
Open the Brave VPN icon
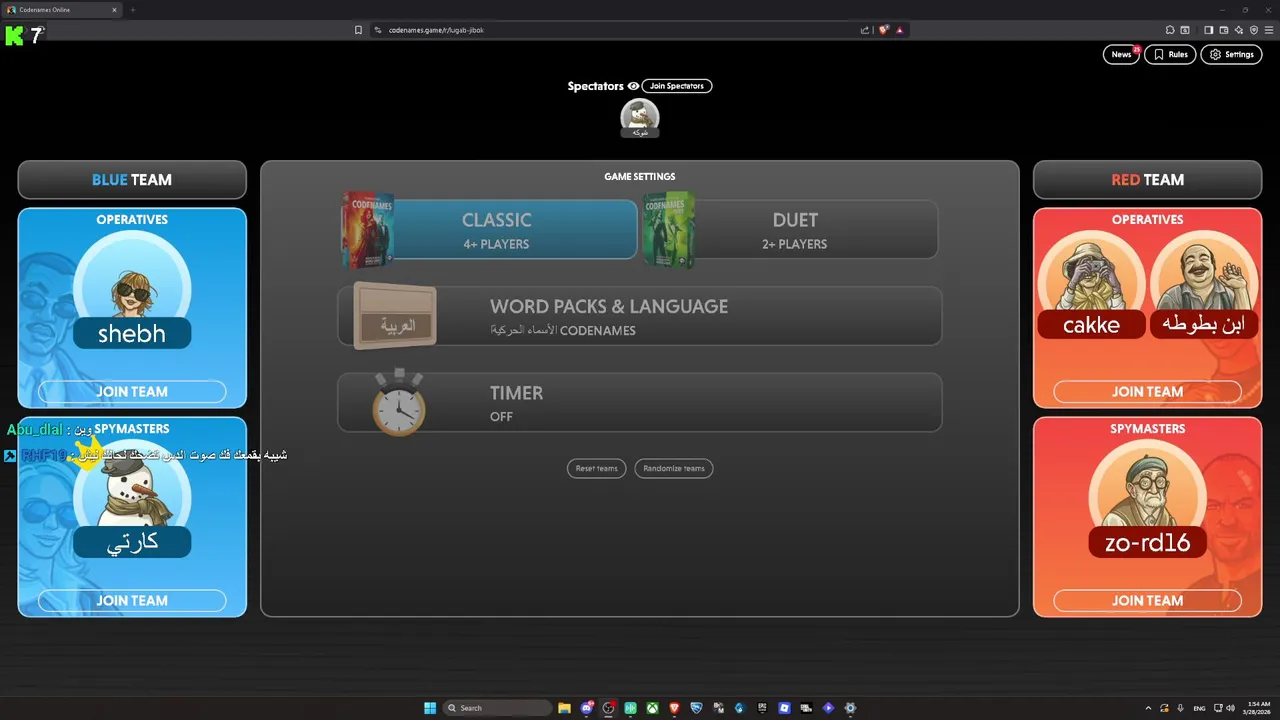click(x=1254, y=30)
